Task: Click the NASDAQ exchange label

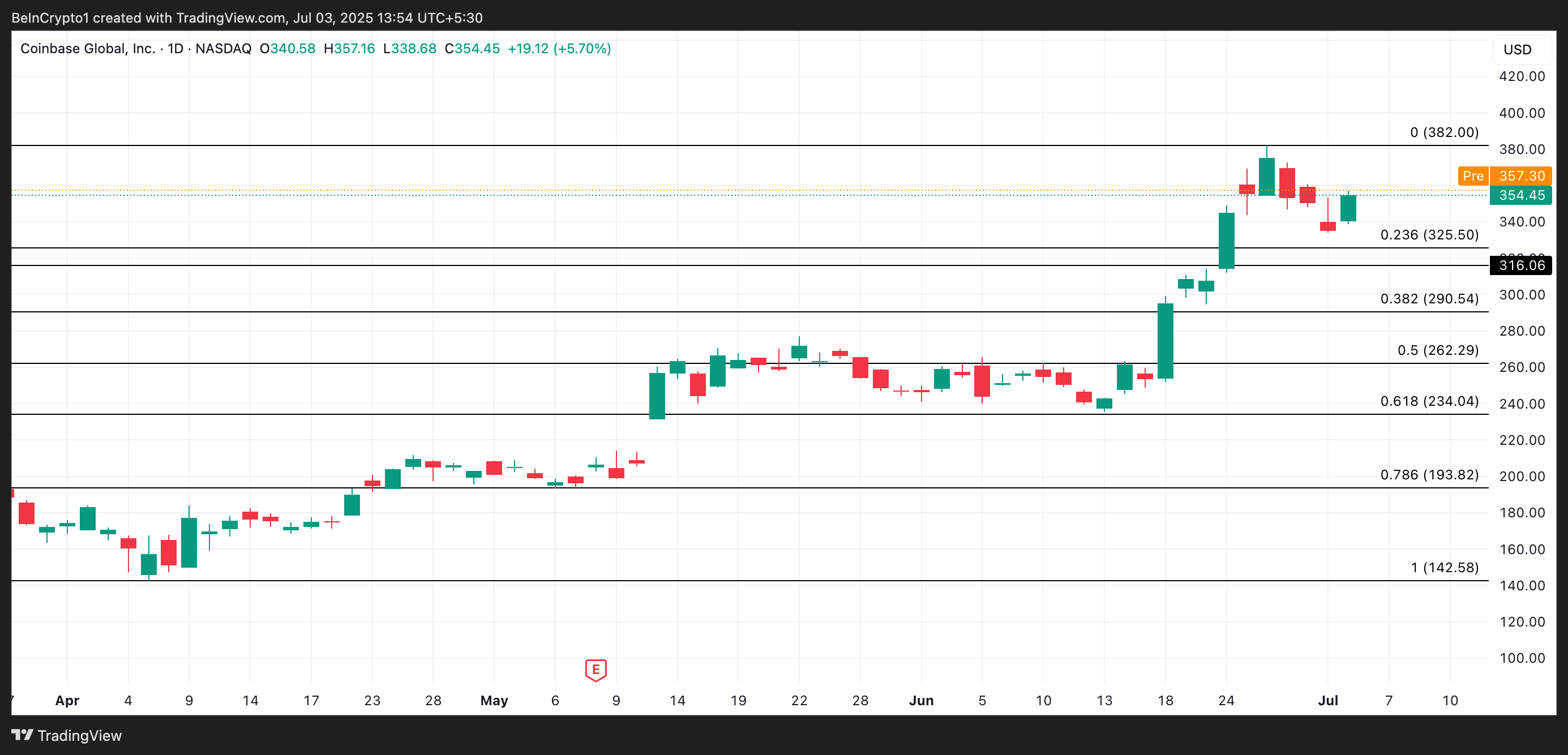Action: point(223,49)
